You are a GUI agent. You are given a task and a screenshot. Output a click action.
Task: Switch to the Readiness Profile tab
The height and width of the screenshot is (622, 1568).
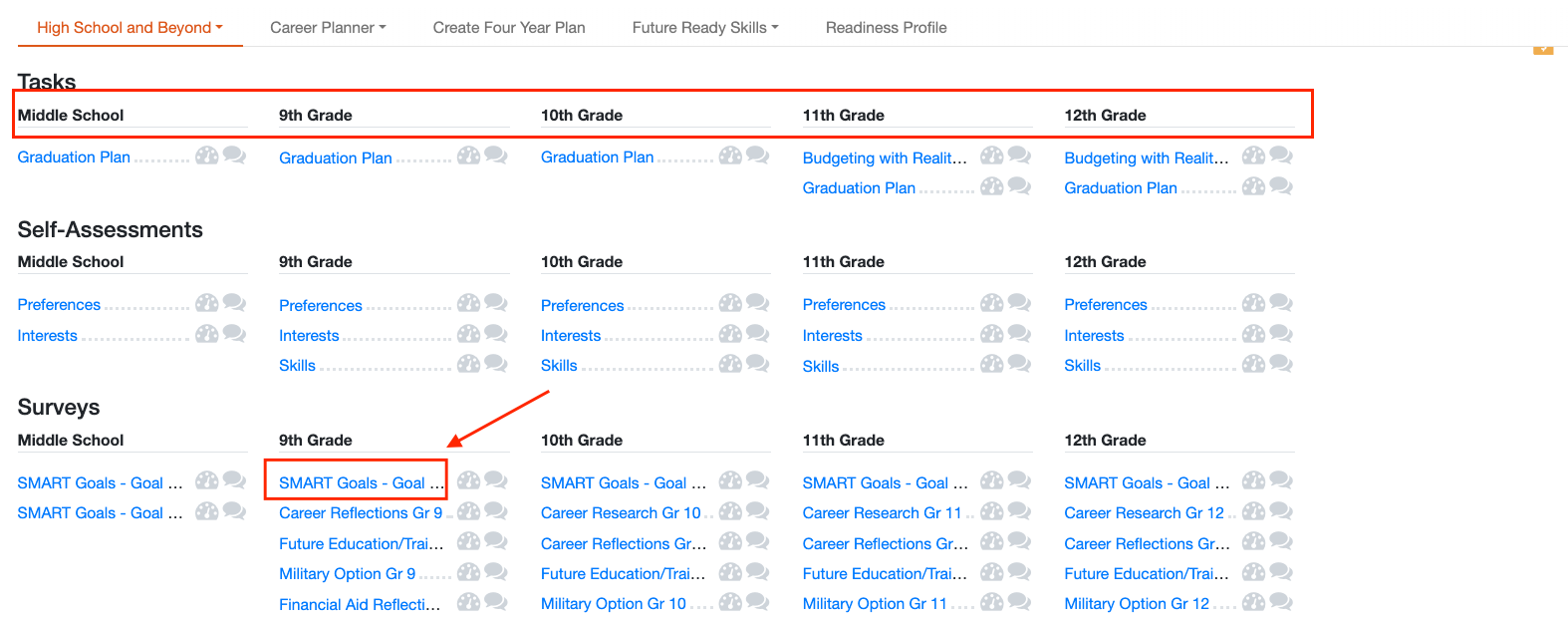point(886,28)
